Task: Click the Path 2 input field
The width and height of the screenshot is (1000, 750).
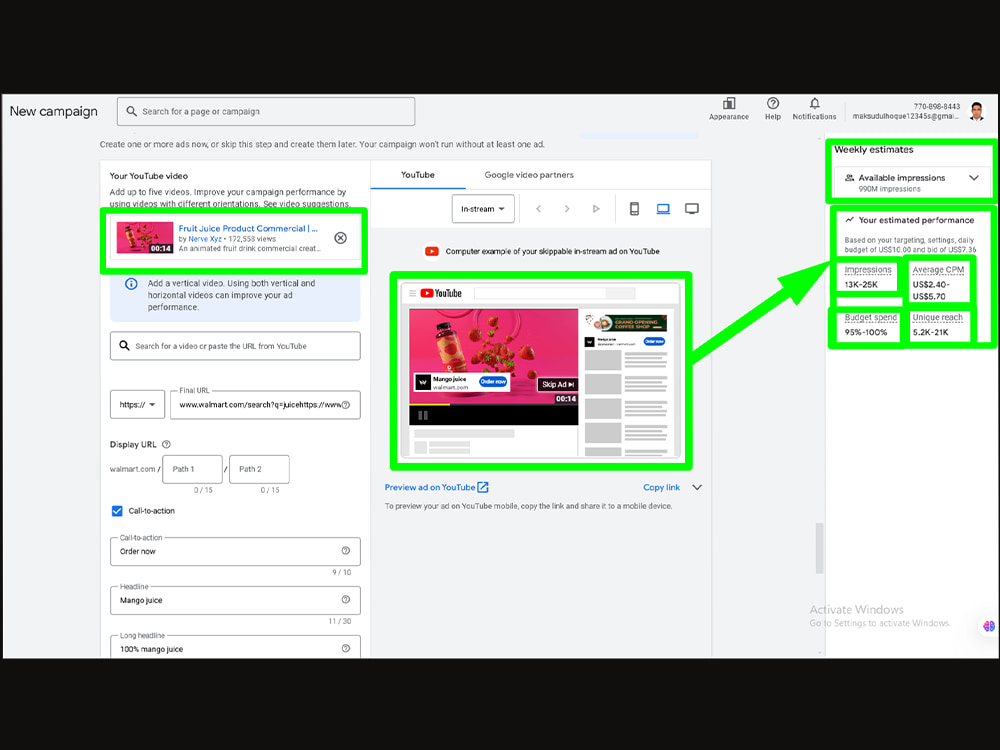Action: (x=259, y=469)
